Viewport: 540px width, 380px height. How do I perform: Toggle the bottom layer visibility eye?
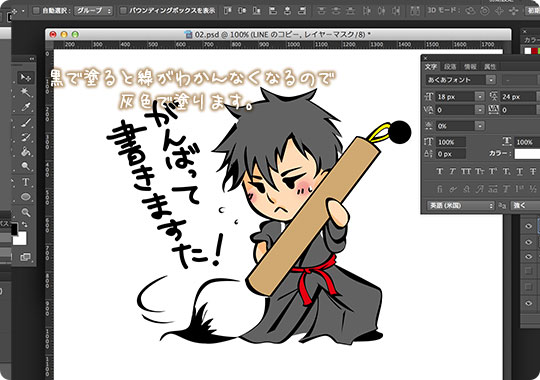tap(529, 303)
